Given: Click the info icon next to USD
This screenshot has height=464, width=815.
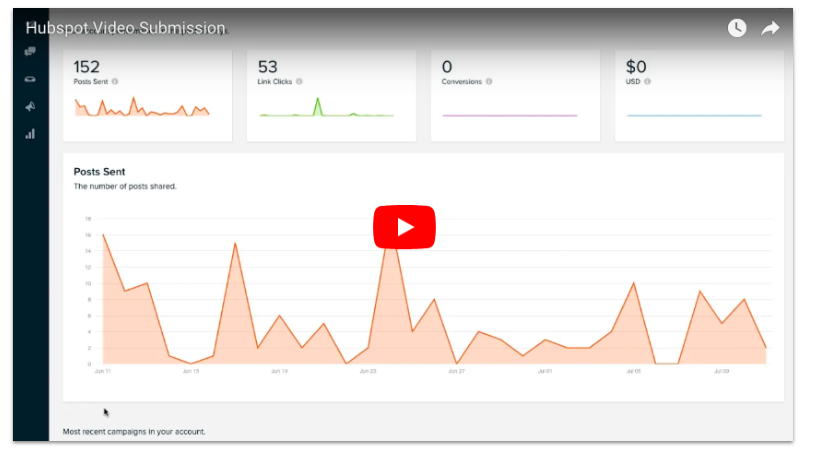Looking at the screenshot, I should (x=647, y=82).
